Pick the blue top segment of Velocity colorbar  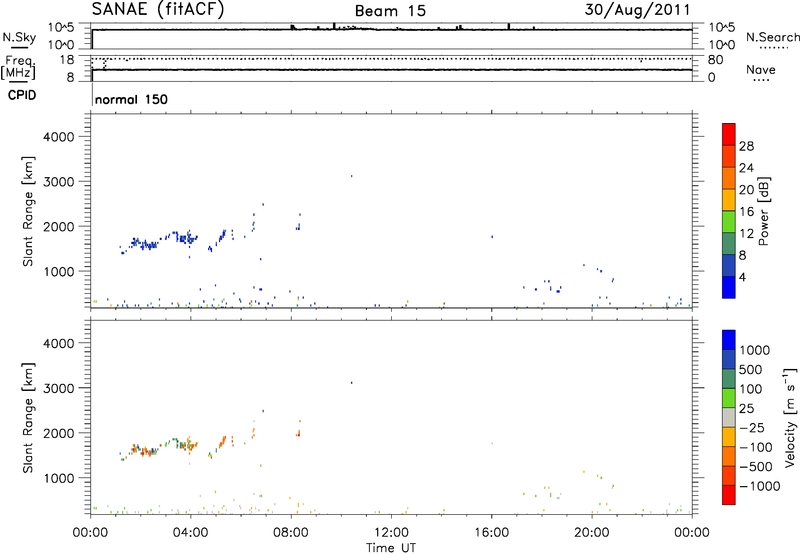click(x=729, y=340)
